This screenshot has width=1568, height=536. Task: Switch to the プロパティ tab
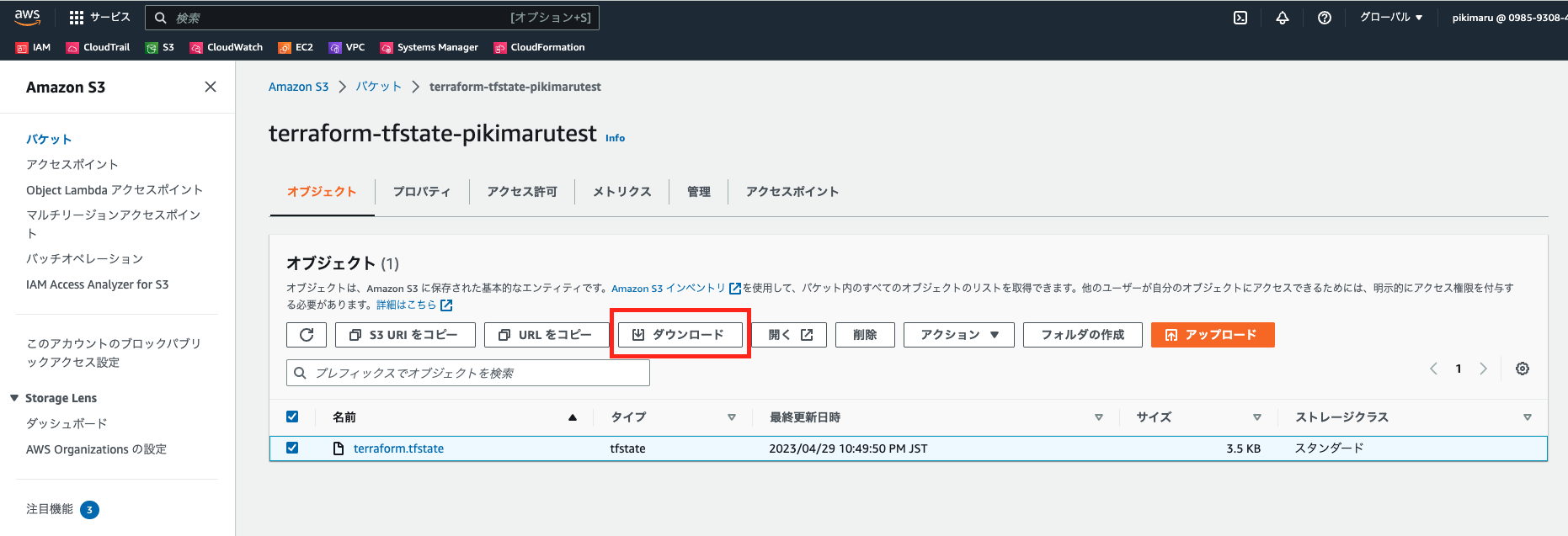422,192
